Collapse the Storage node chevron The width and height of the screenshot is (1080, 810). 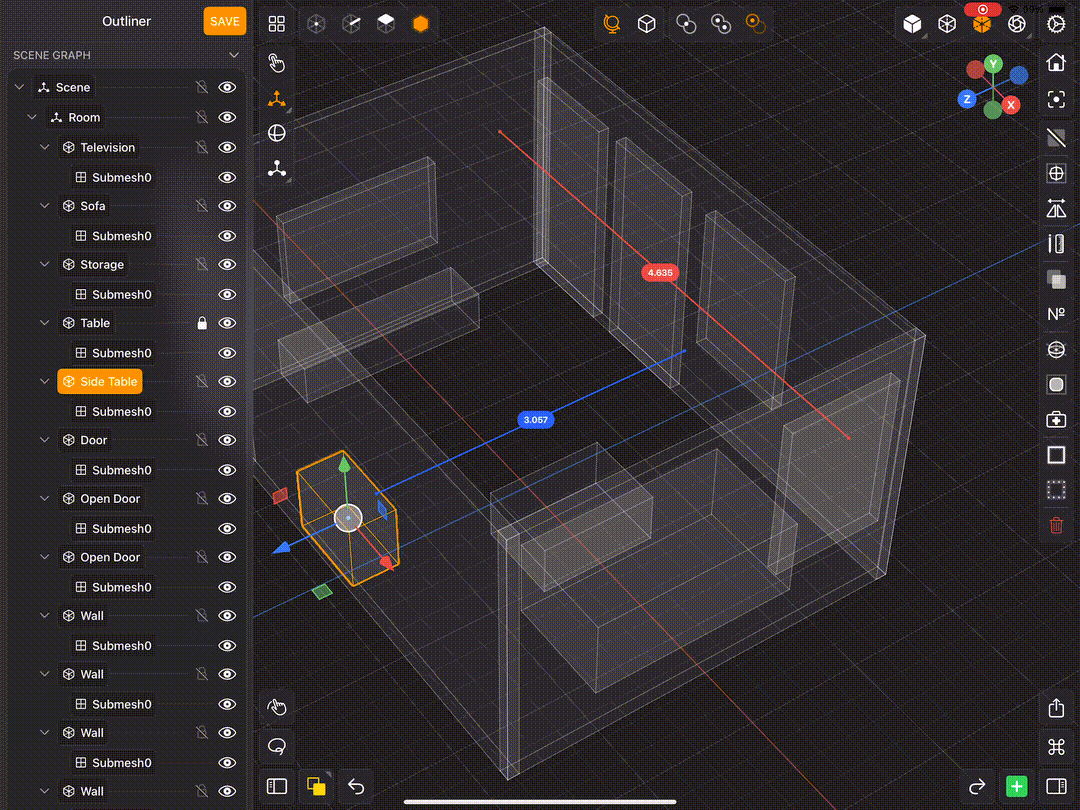click(x=45, y=264)
